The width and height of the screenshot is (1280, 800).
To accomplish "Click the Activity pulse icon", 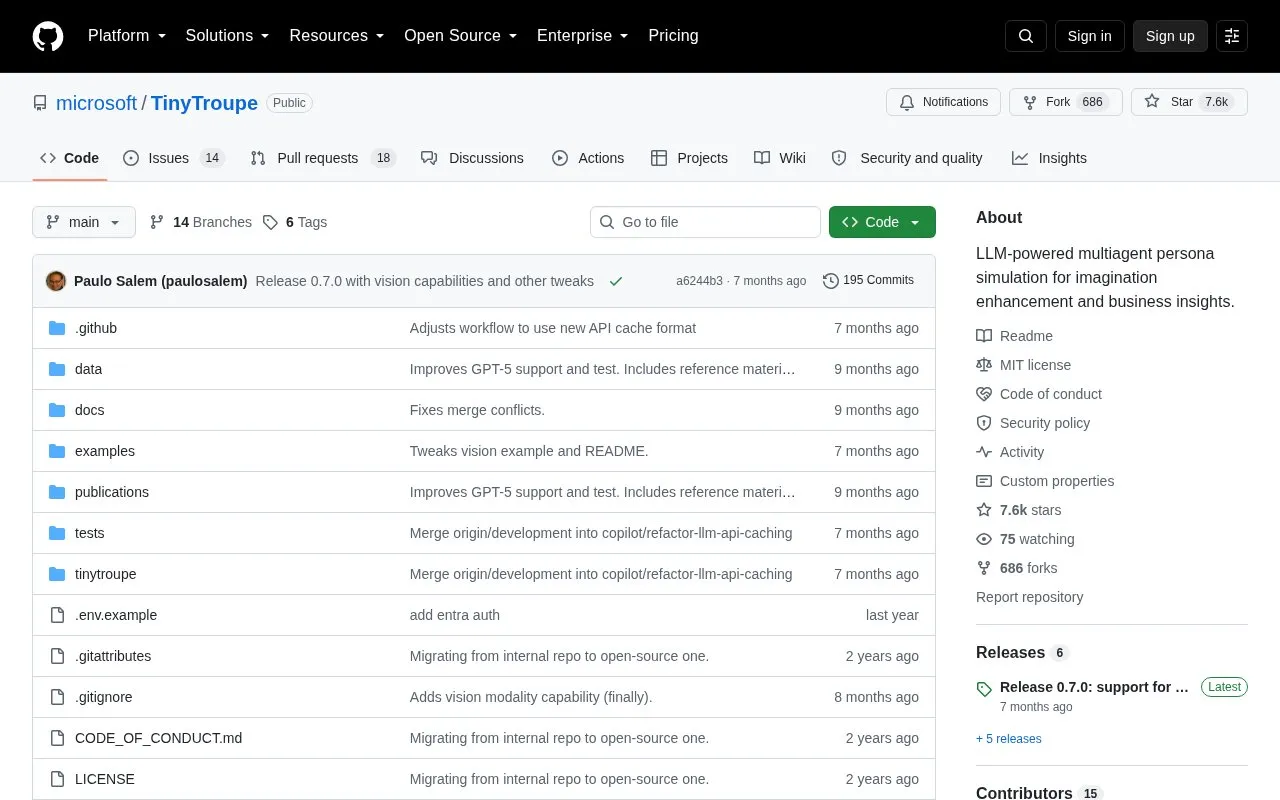I will [x=984, y=452].
